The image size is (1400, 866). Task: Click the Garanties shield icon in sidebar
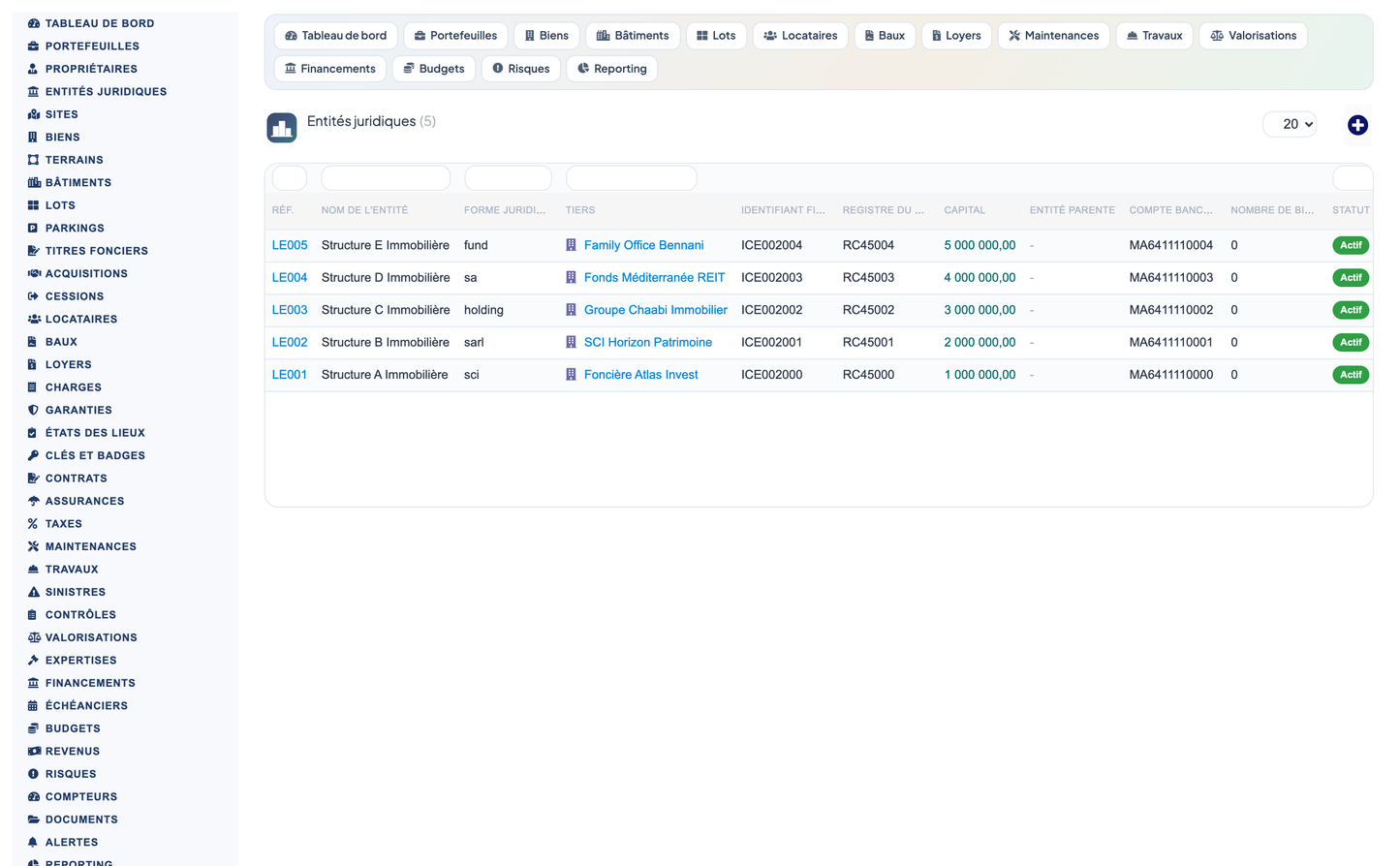coord(34,411)
